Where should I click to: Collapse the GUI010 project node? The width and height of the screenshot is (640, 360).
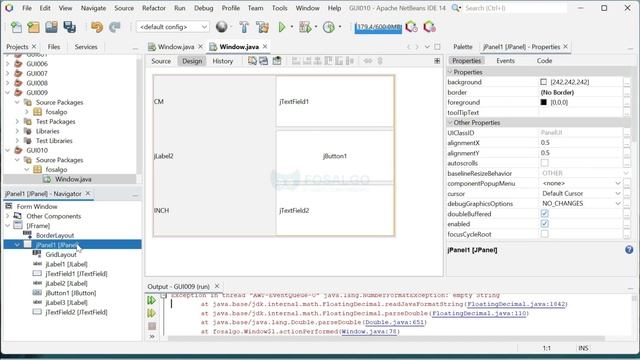click(8, 150)
